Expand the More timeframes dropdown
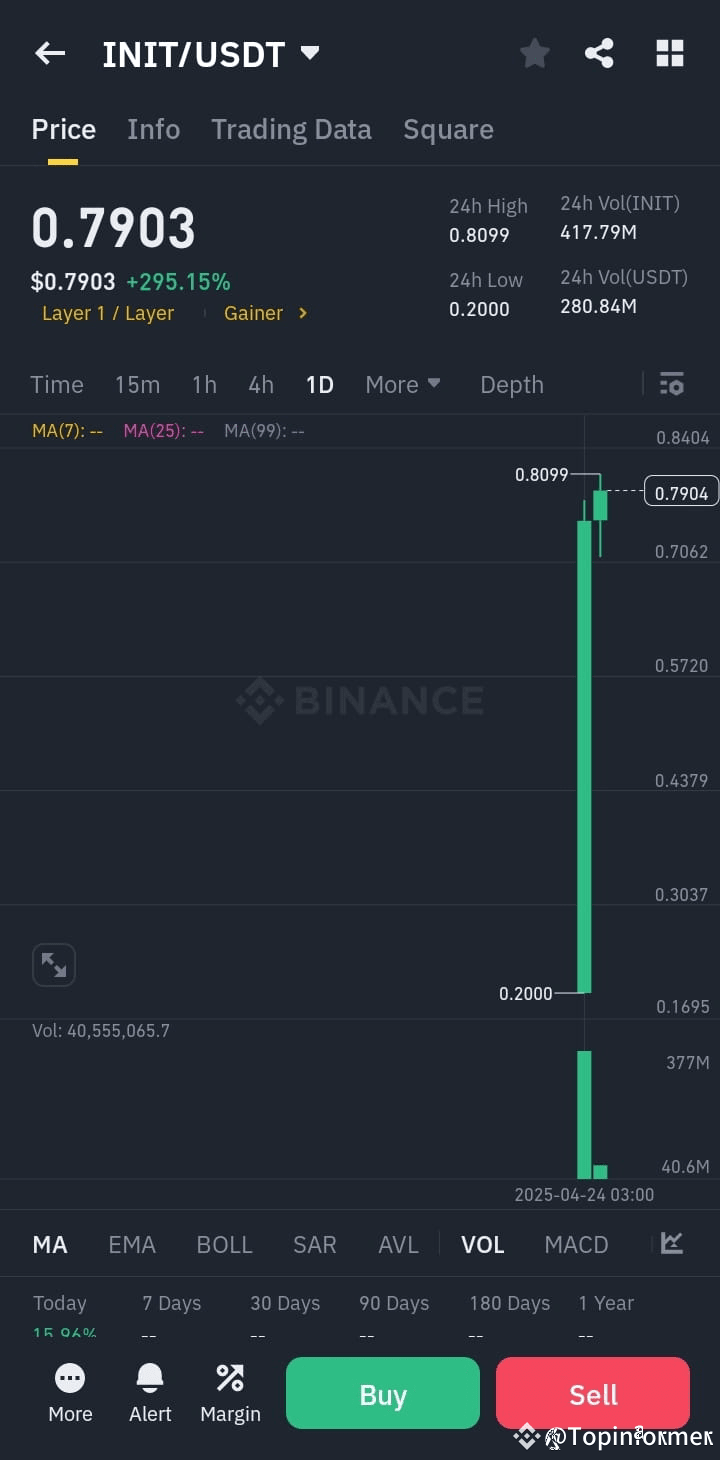Screen dimensions: 720x1460 coord(403,384)
